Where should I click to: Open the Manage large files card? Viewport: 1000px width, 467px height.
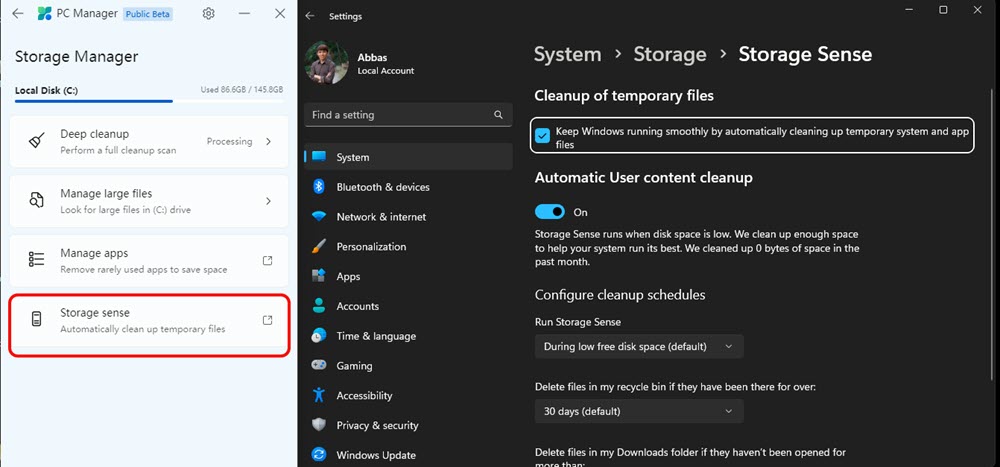tap(149, 201)
